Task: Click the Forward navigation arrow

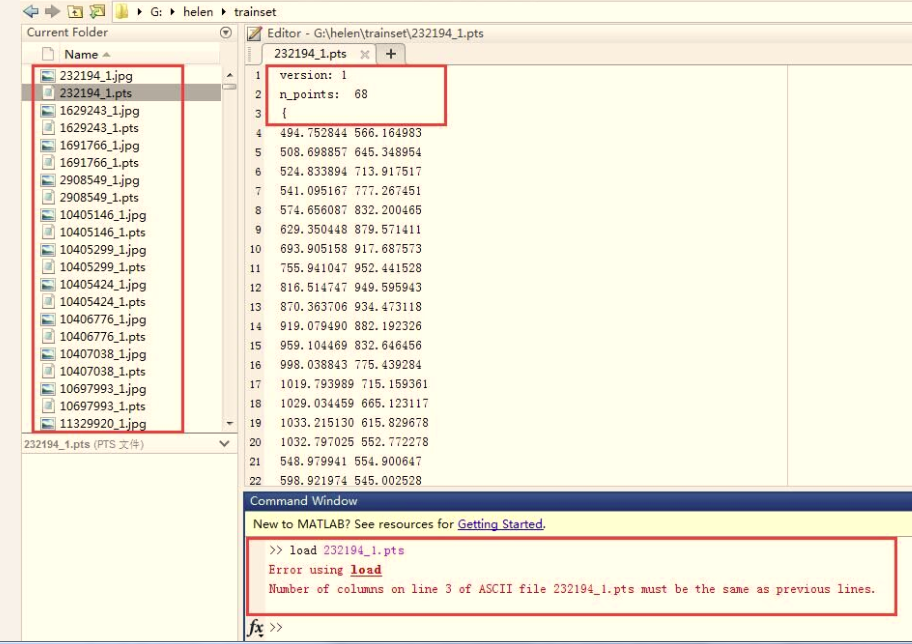Action: coord(50,12)
